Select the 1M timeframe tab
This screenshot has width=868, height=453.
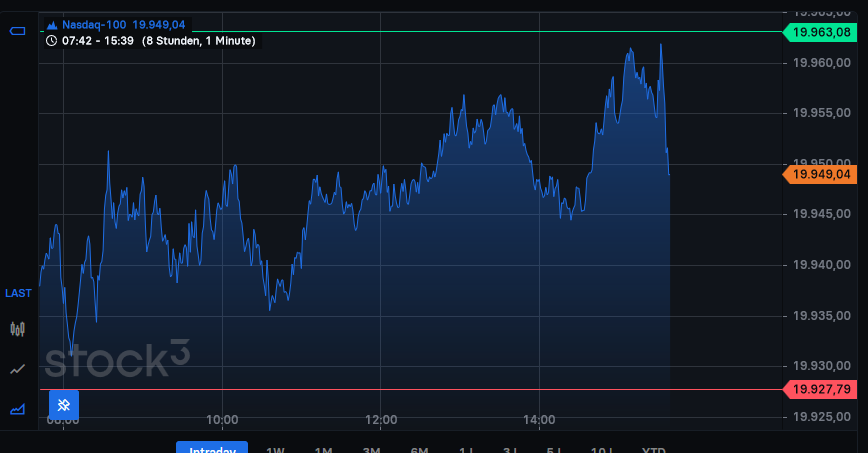(323, 449)
